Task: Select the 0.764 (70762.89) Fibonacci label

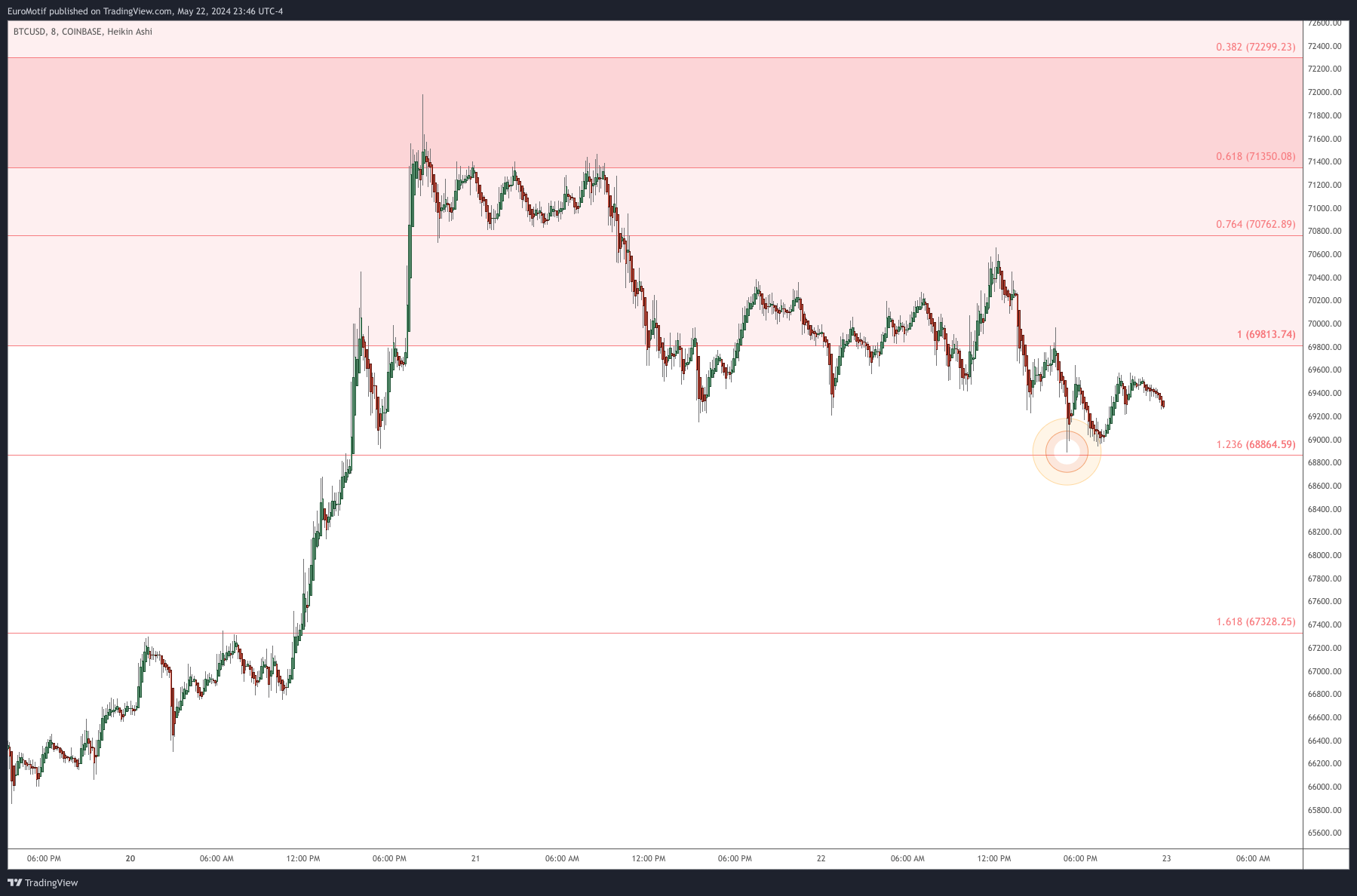Action: 1255,225
